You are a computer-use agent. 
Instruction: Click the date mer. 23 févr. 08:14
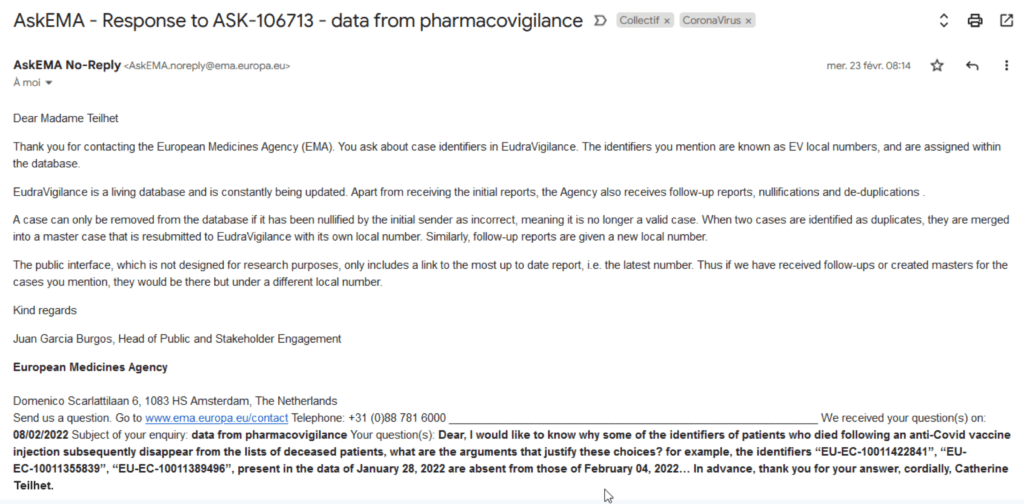click(869, 66)
